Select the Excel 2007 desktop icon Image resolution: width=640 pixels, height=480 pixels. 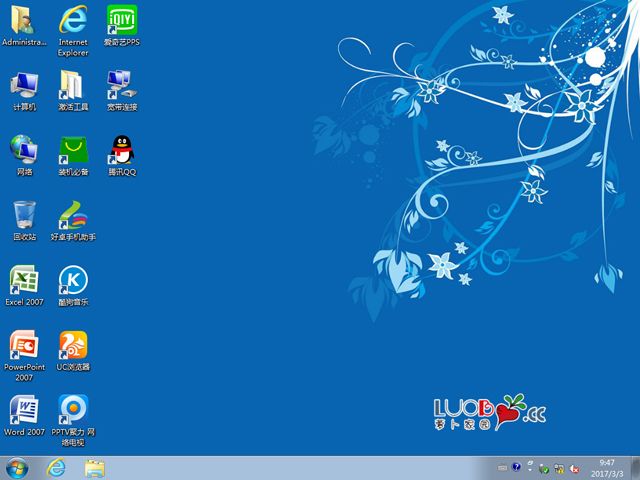24,280
